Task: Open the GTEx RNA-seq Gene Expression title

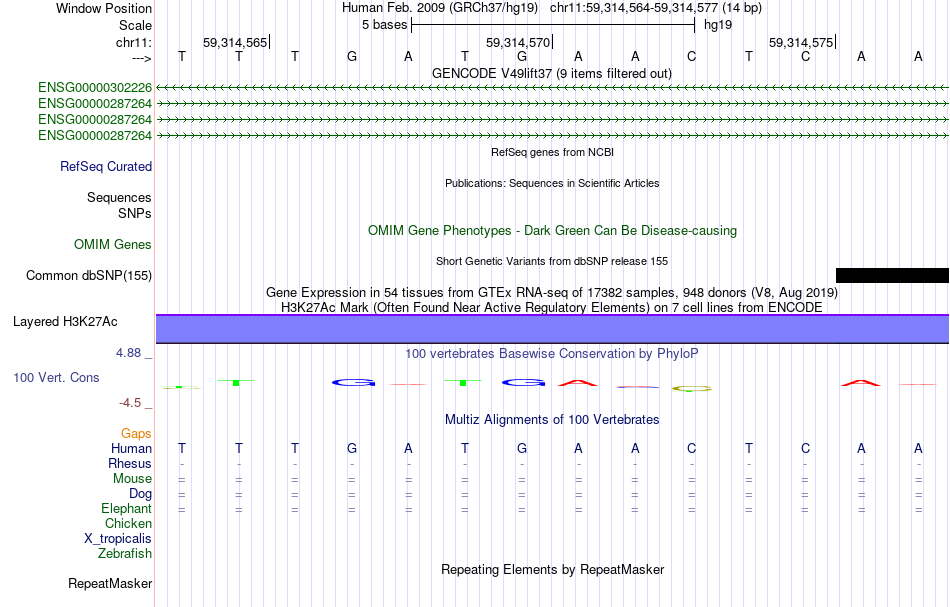Action: 552,293
